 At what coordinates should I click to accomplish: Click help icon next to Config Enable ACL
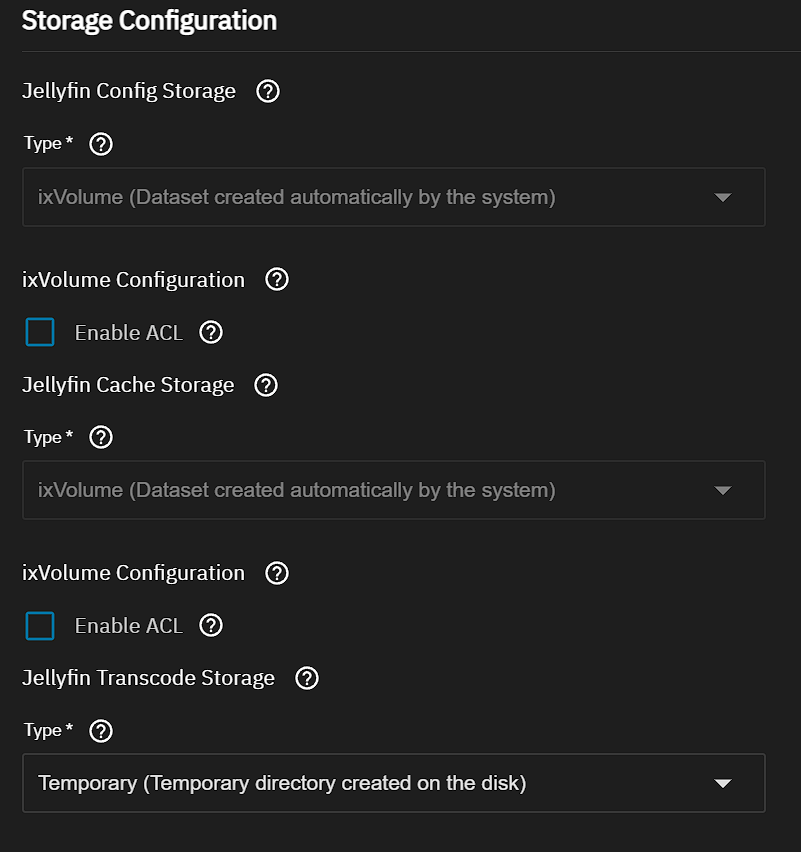pyautogui.click(x=211, y=333)
